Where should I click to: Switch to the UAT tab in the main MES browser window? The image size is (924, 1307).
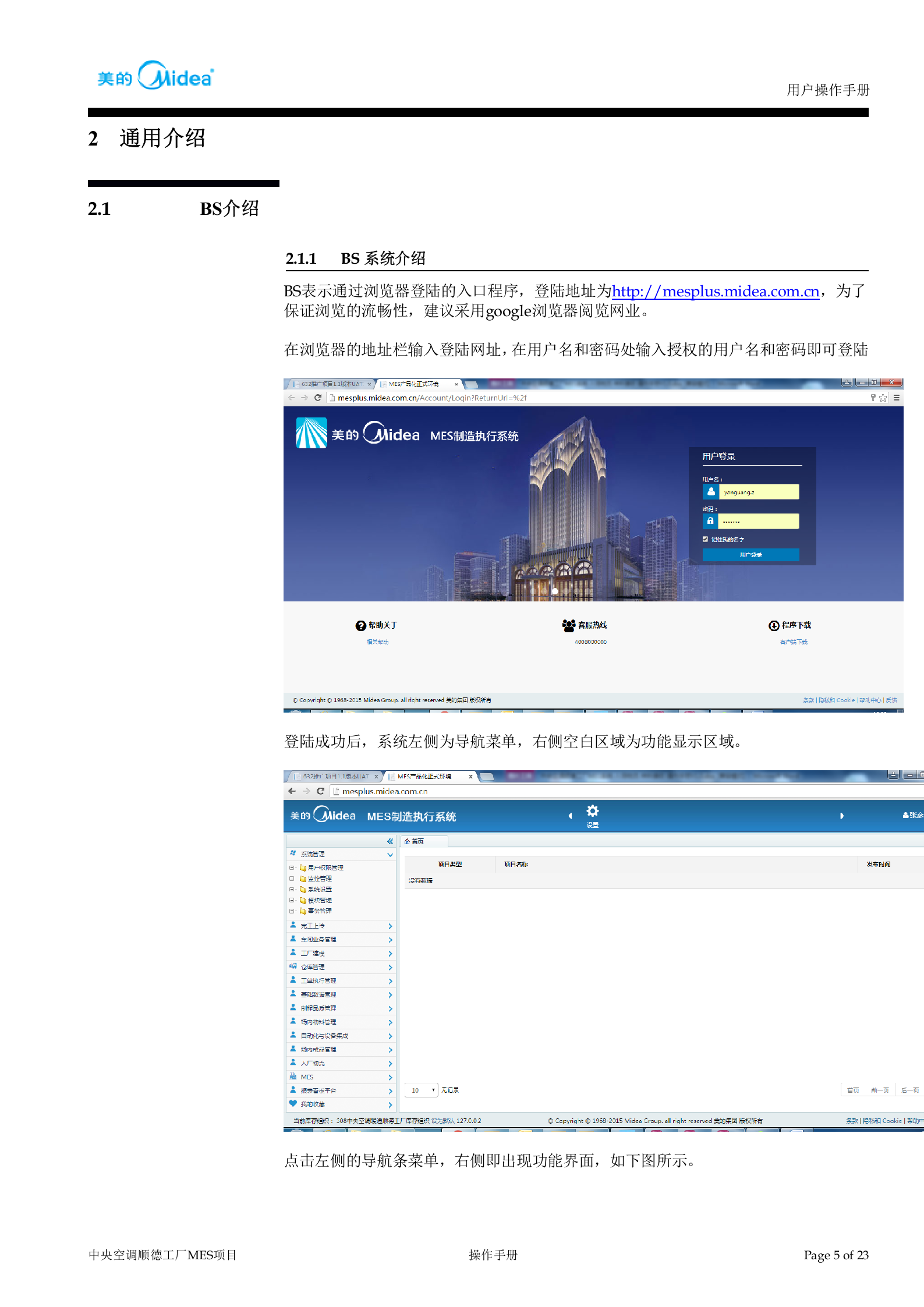click(336, 776)
